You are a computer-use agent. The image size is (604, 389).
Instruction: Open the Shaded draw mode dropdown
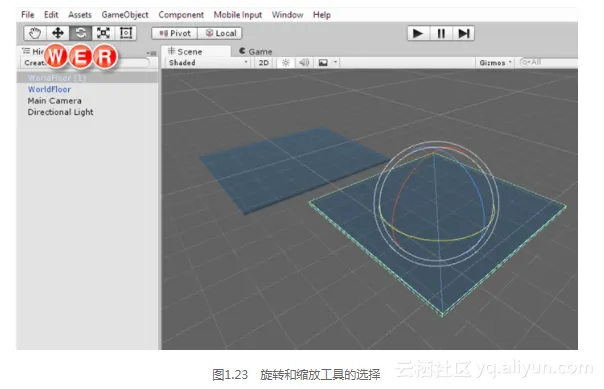(208, 63)
